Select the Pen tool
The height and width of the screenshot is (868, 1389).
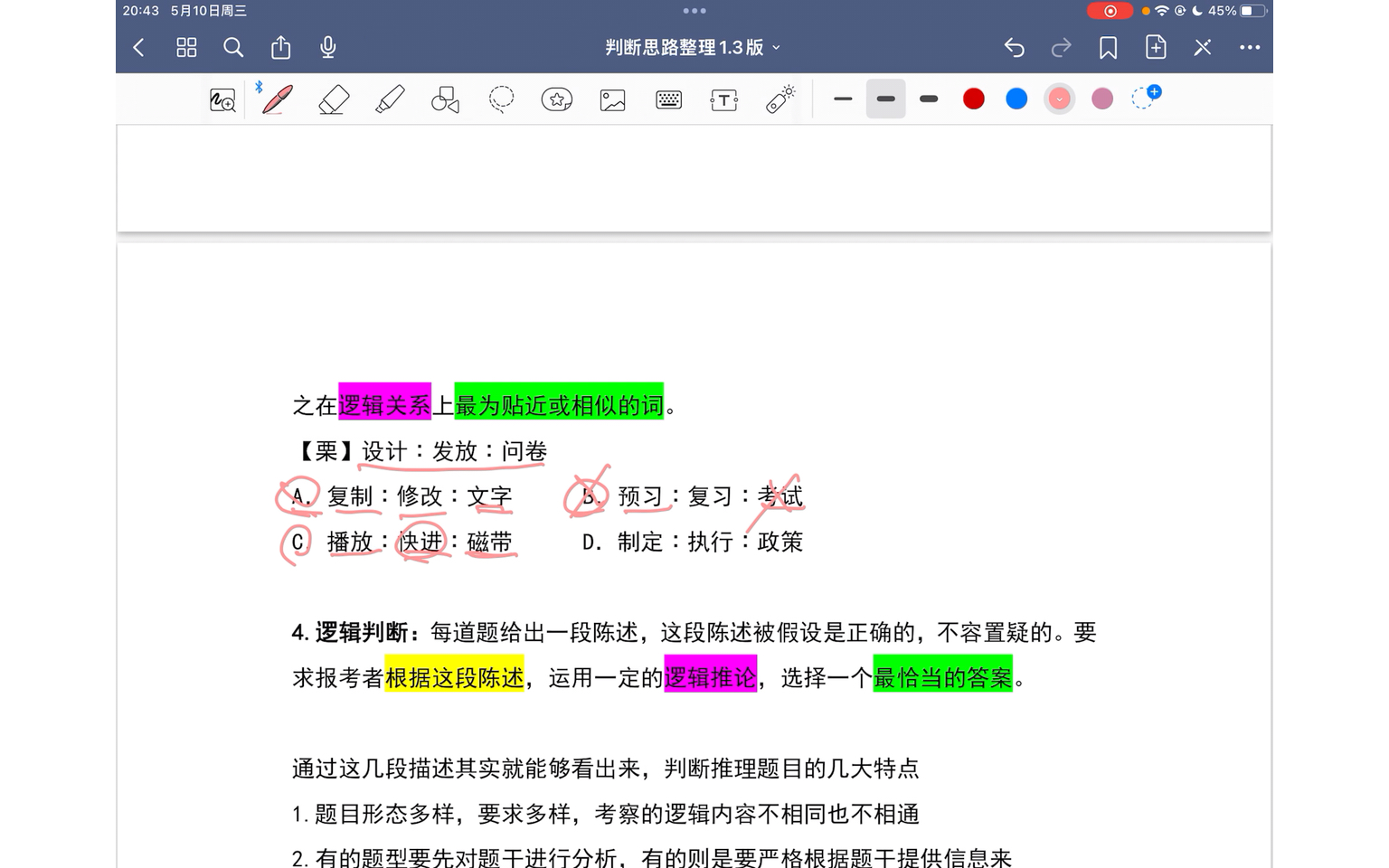click(x=278, y=99)
